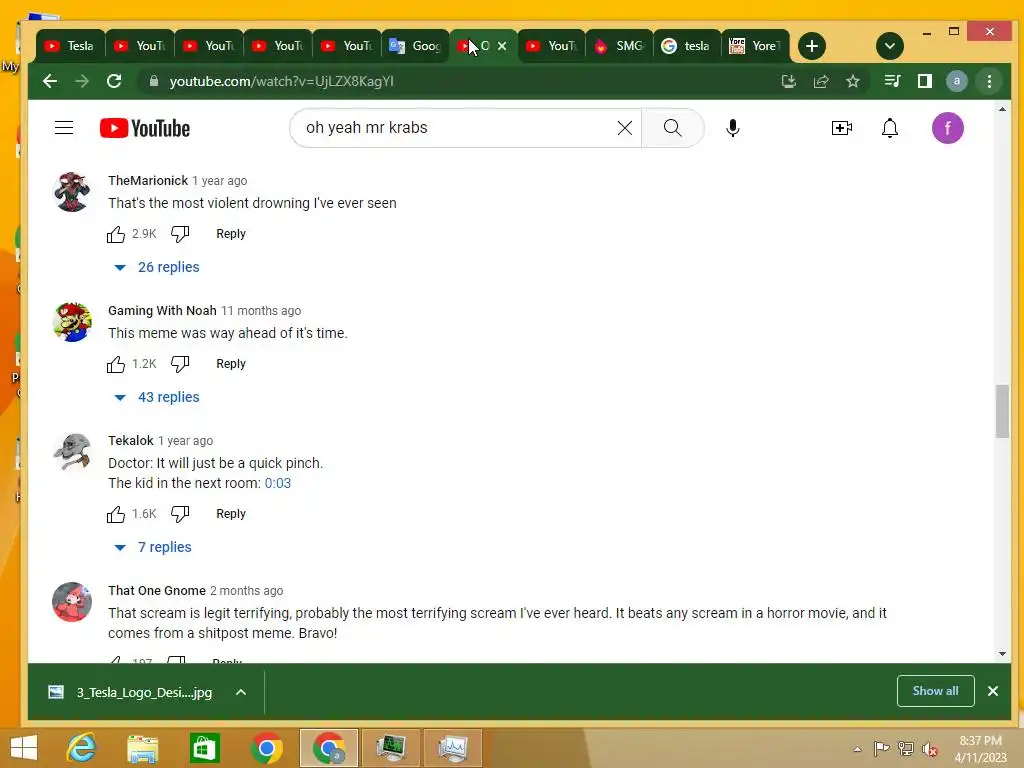Switch to the tesla Google search tab
Screen dimensions: 1024x768
click(x=686, y=46)
